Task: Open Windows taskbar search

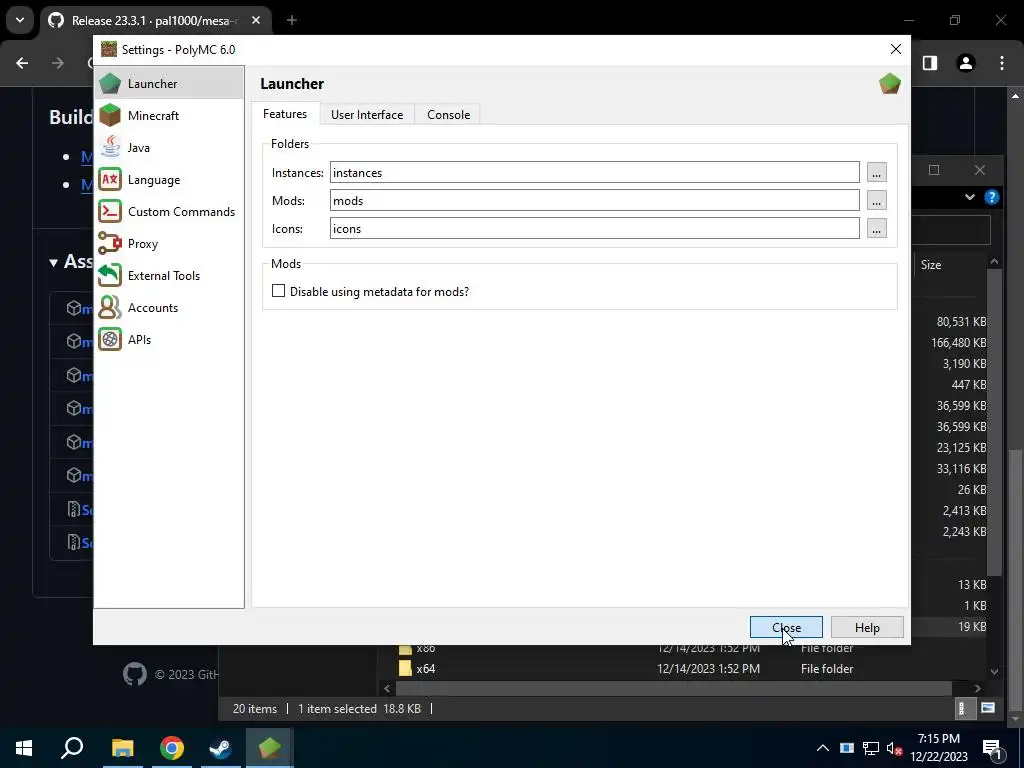Action: (x=72, y=748)
